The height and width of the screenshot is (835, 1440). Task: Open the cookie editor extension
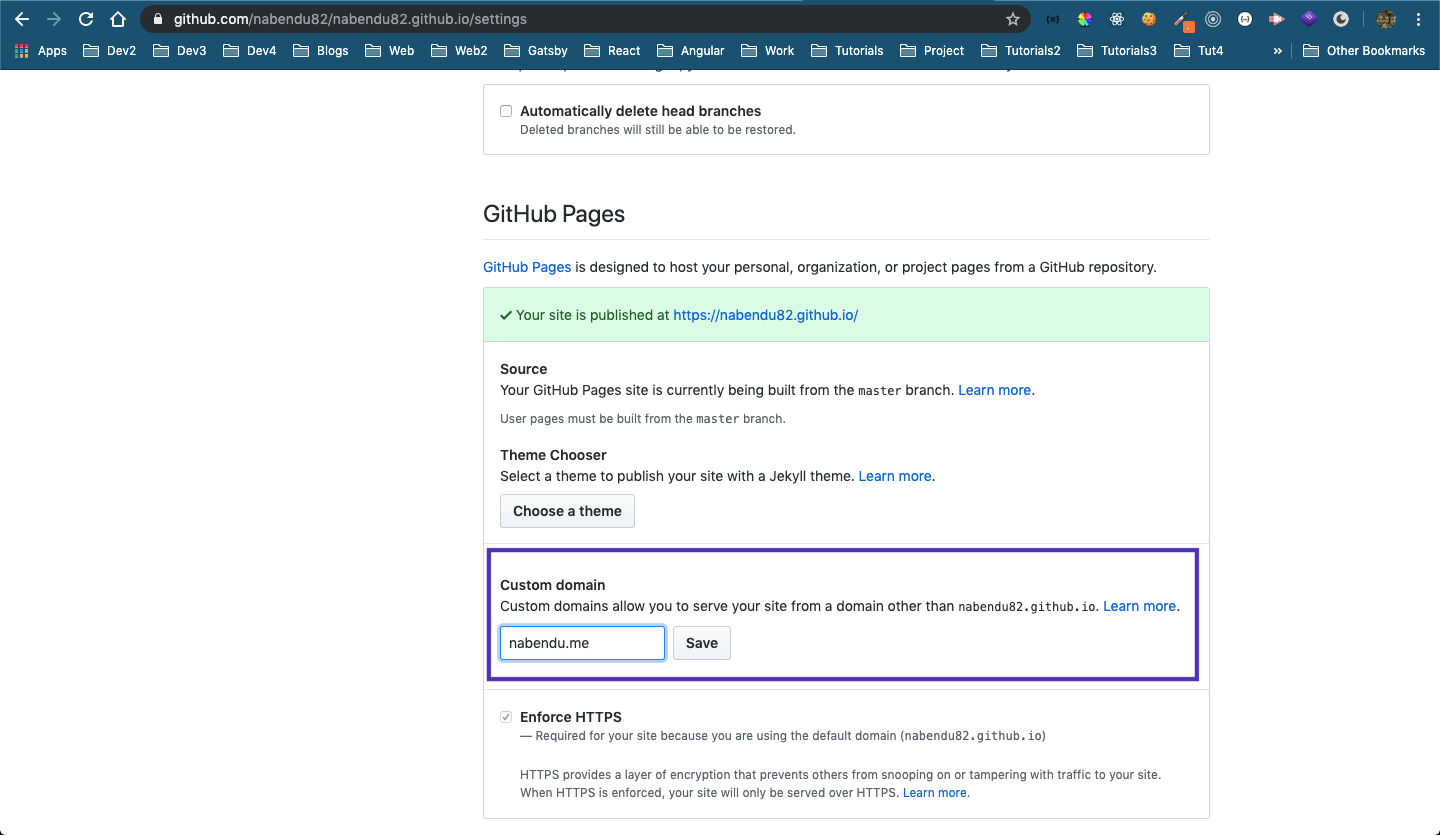pyautogui.click(x=1149, y=19)
